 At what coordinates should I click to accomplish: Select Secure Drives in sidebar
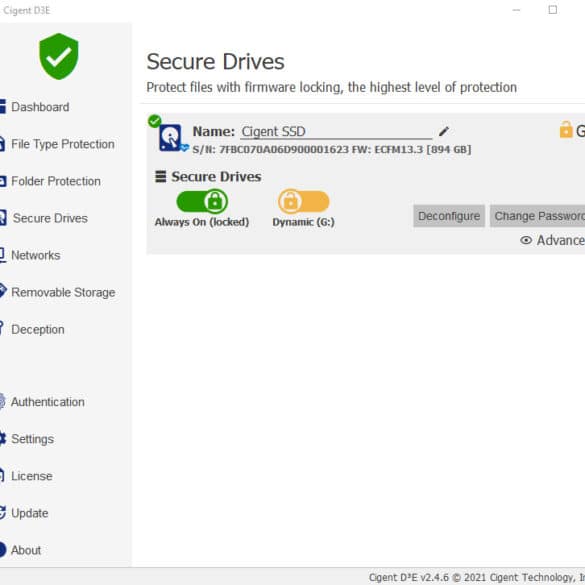[x=50, y=218]
